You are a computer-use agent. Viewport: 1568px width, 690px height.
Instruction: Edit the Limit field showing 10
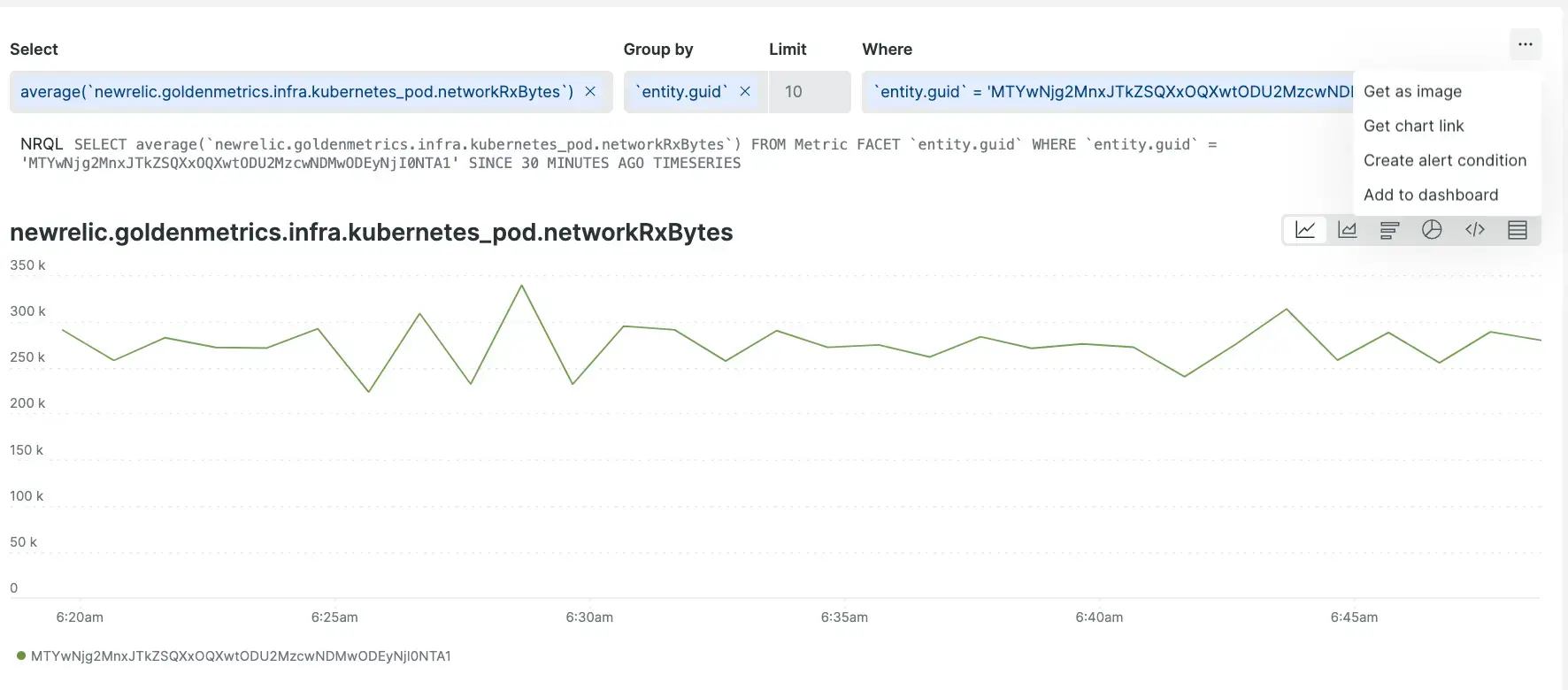(x=810, y=92)
